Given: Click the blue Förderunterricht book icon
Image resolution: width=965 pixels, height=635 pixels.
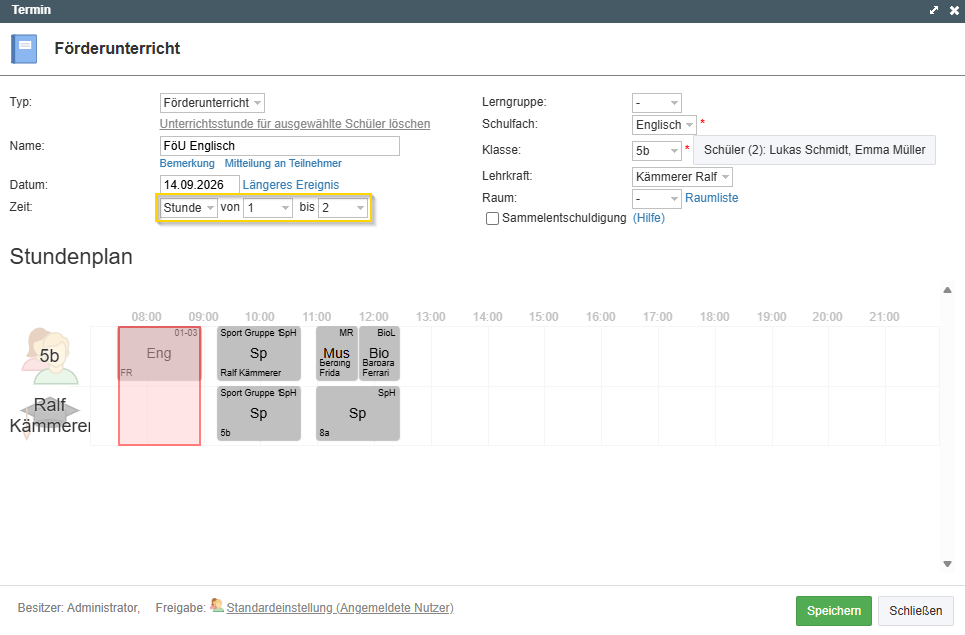Looking at the screenshot, I should click(24, 49).
